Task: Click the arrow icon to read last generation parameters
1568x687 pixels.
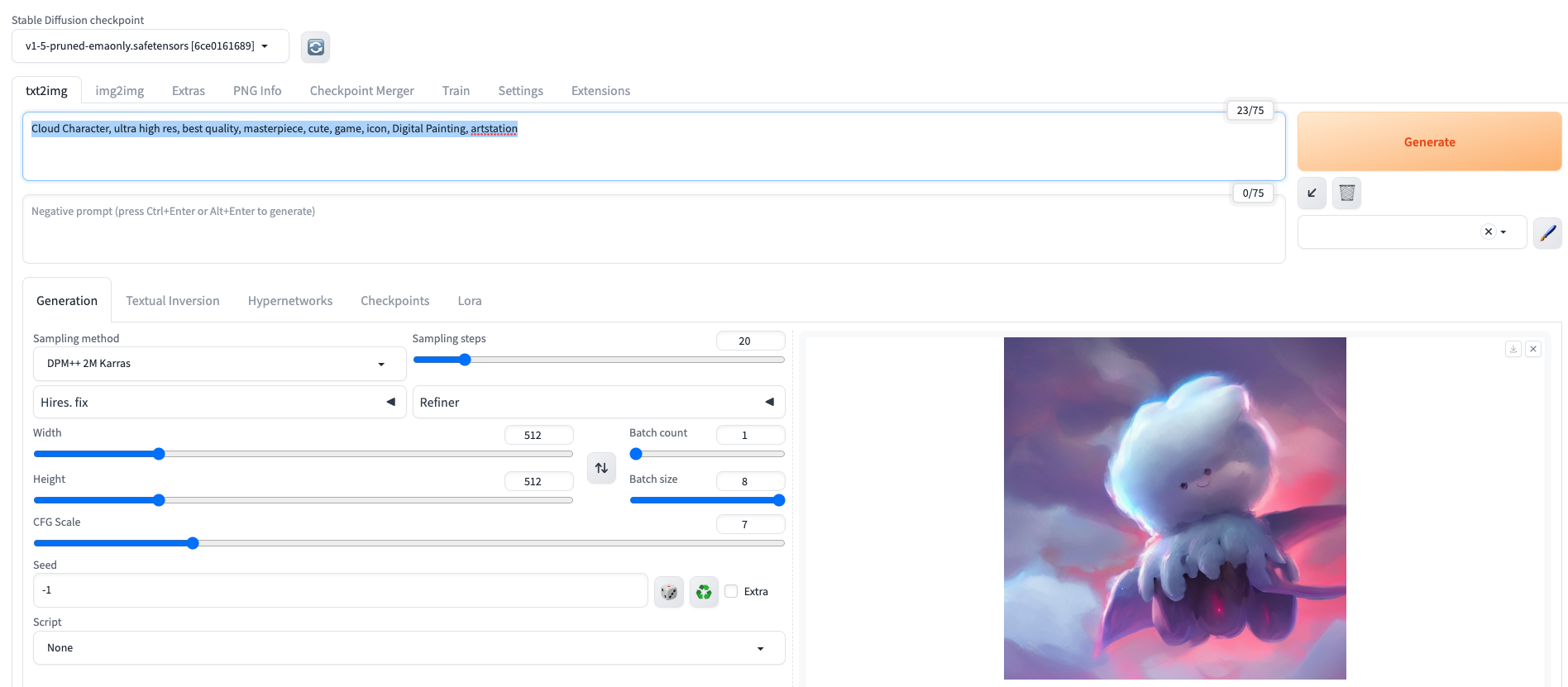Action: pos(1312,193)
